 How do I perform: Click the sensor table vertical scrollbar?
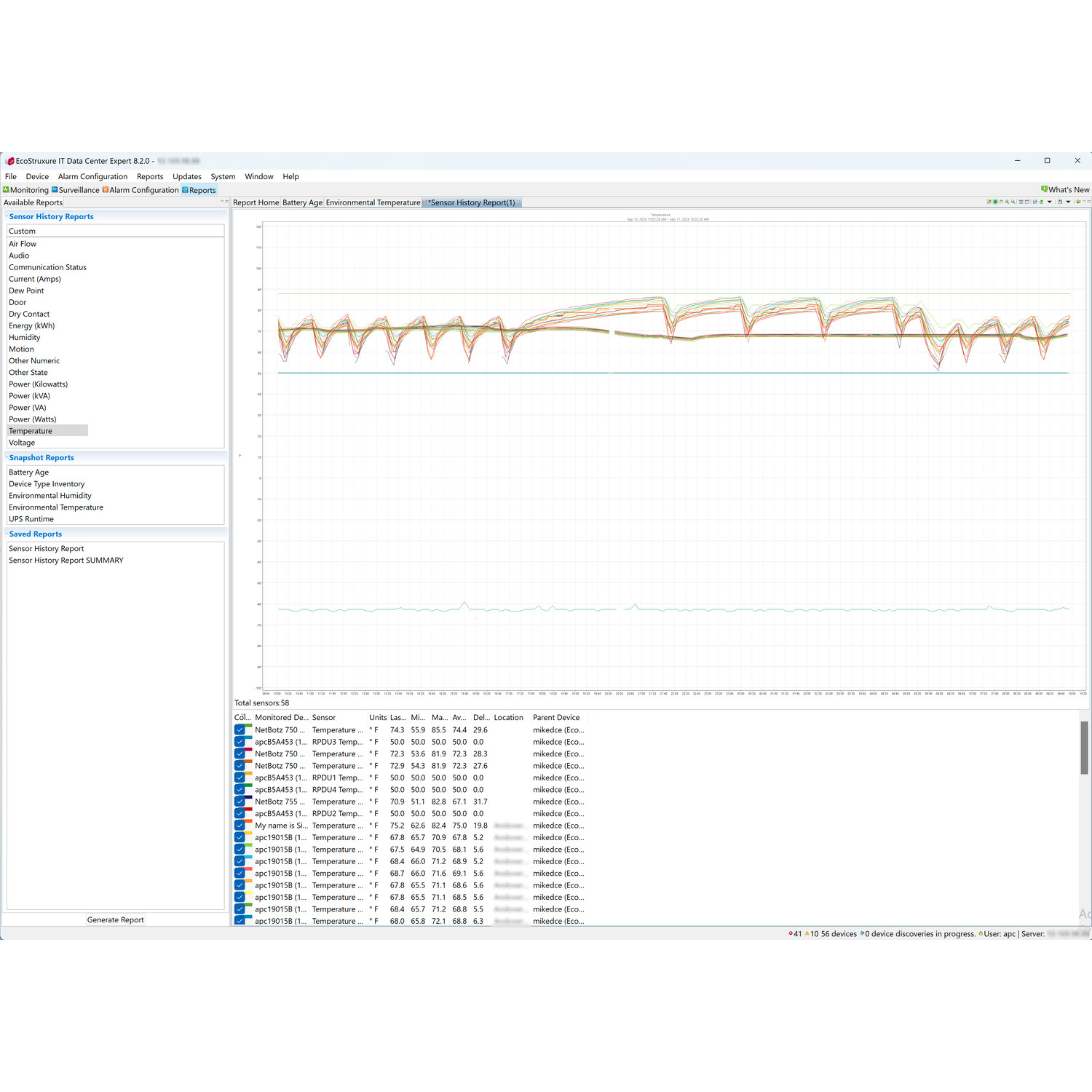click(x=1084, y=748)
